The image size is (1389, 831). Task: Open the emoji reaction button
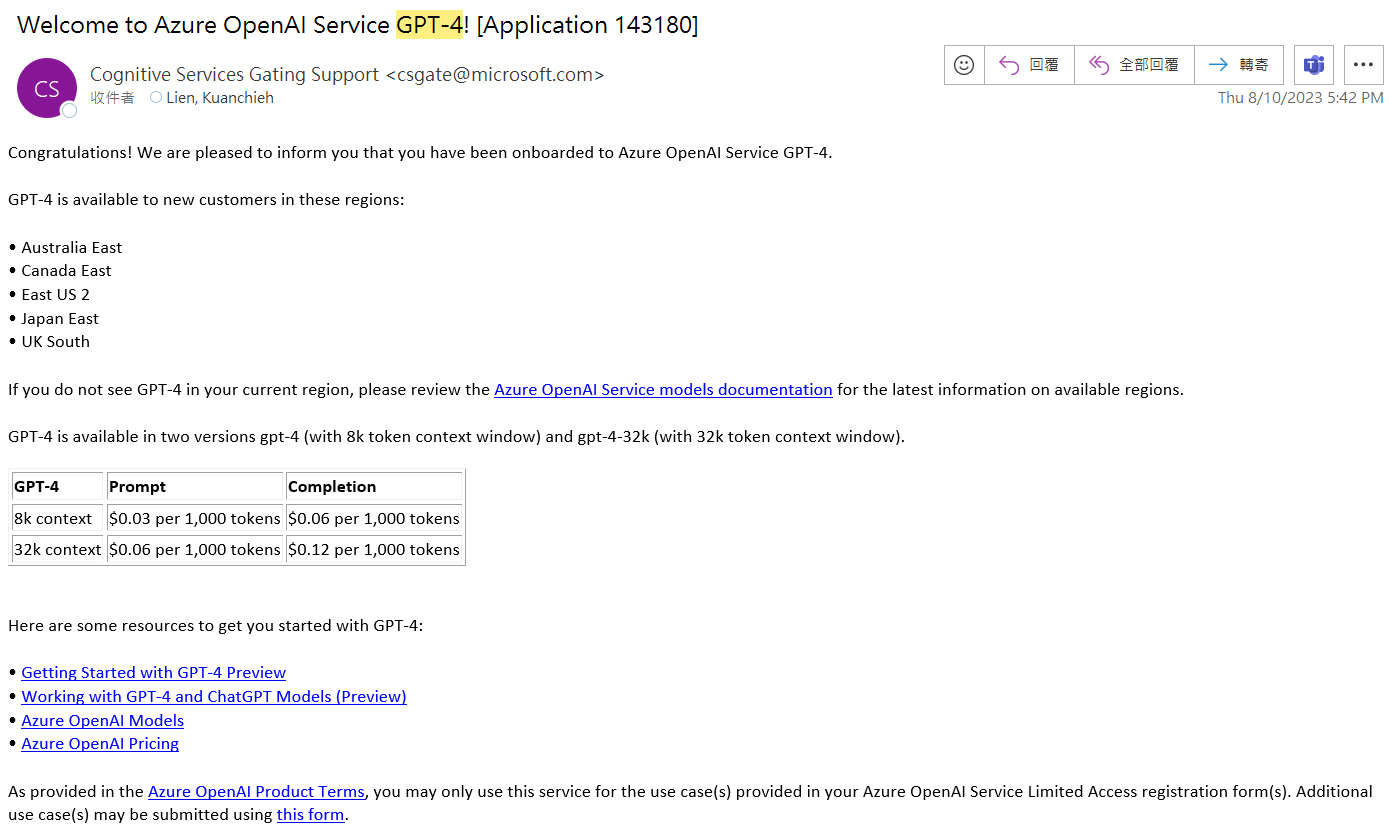click(964, 65)
